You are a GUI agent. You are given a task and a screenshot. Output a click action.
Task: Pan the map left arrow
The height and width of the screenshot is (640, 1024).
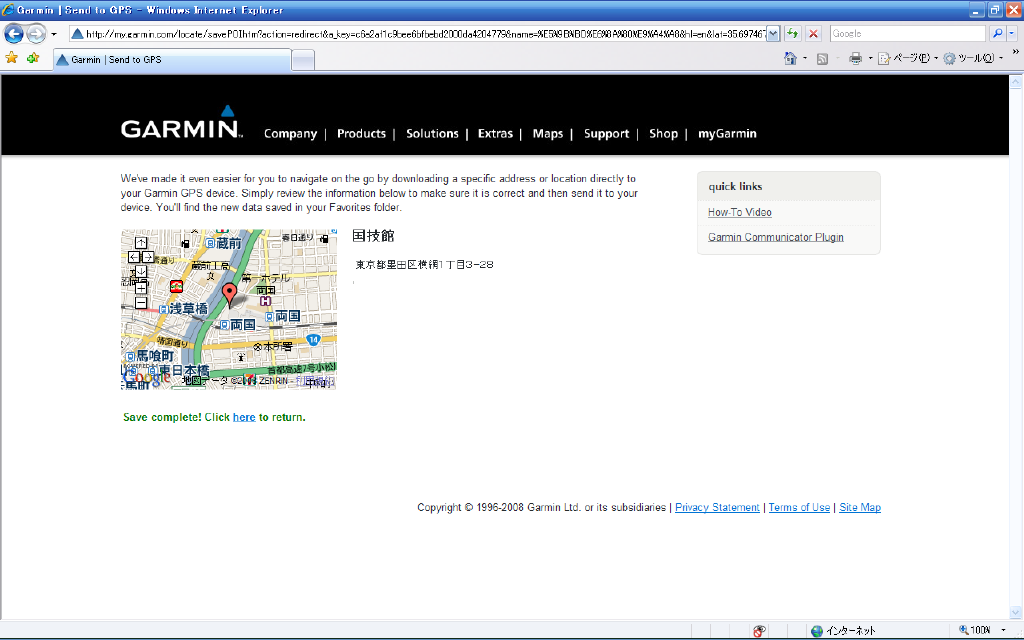[134, 257]
